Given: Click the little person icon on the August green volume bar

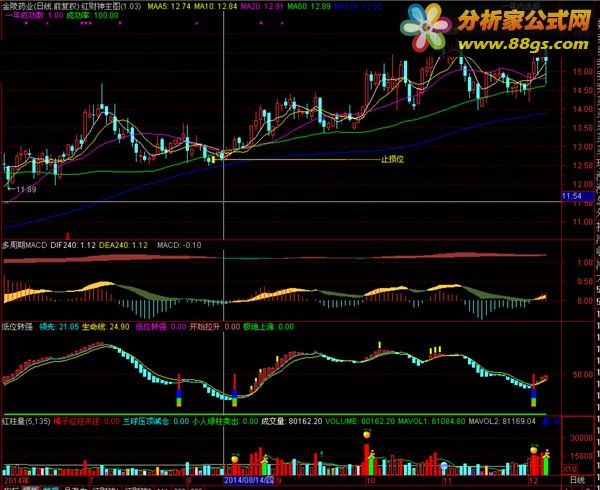Looking at the screenshot, I should point(264,458).
